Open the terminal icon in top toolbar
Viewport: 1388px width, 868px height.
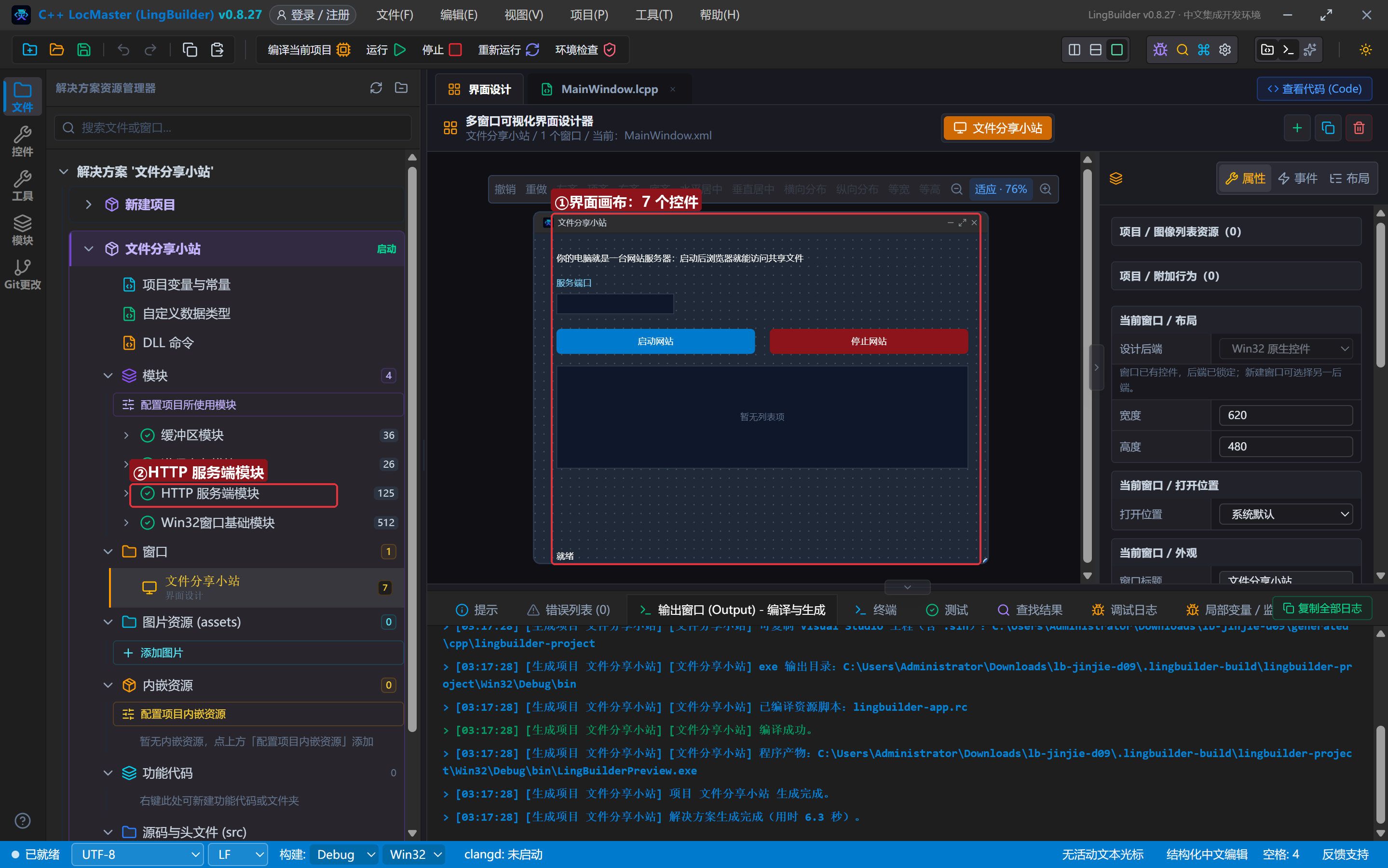[1288, 50]
